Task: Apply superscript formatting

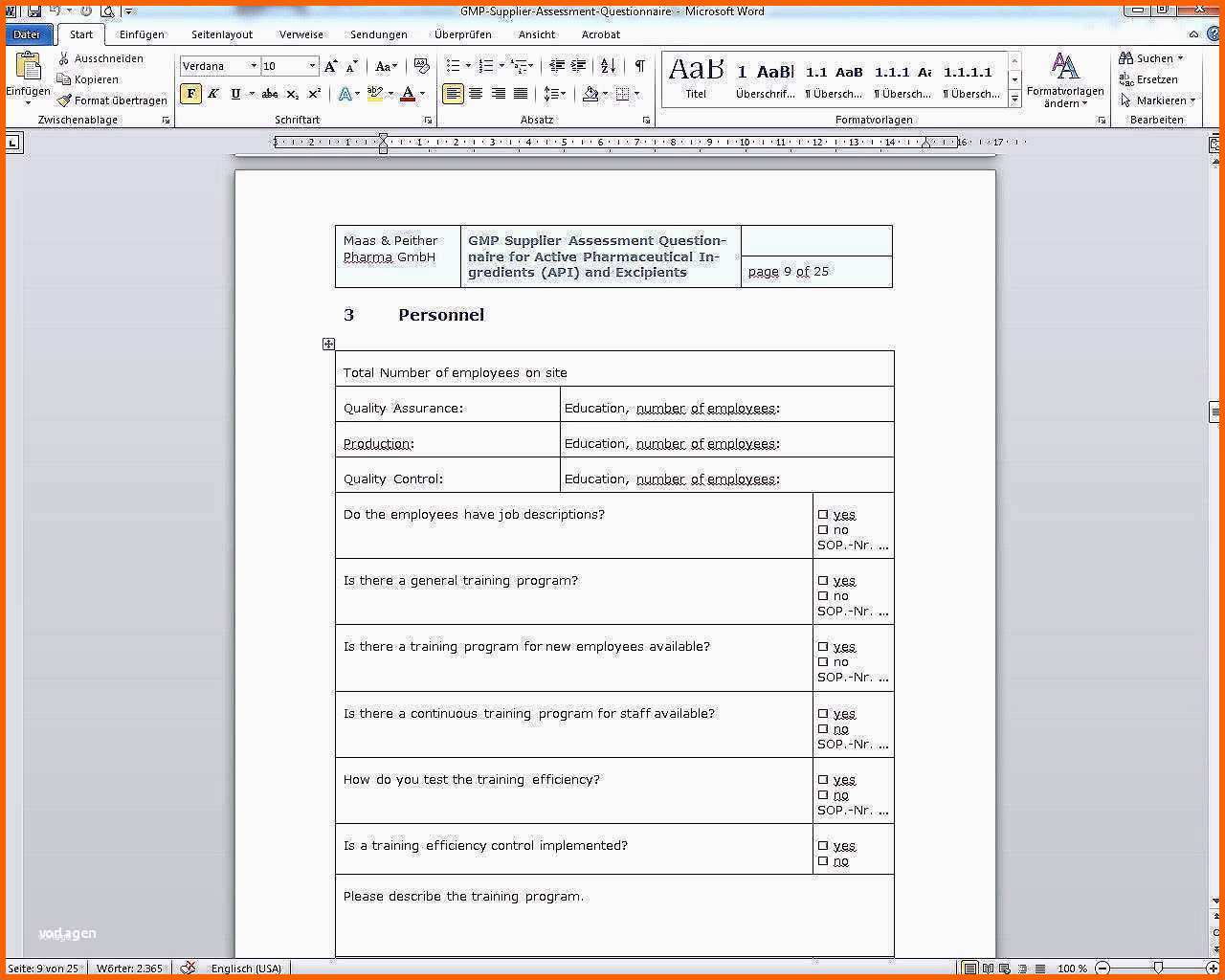Action: coord(313,94)
